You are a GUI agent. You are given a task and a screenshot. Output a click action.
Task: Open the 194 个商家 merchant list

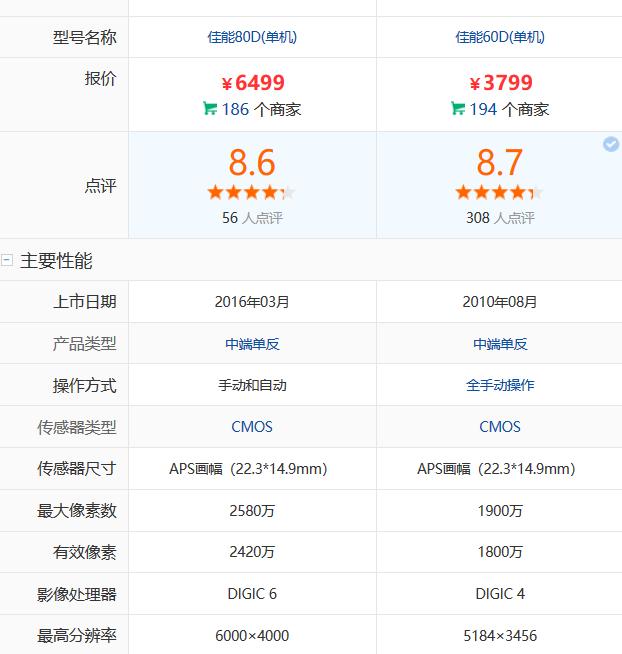click(x=509, y=109)
